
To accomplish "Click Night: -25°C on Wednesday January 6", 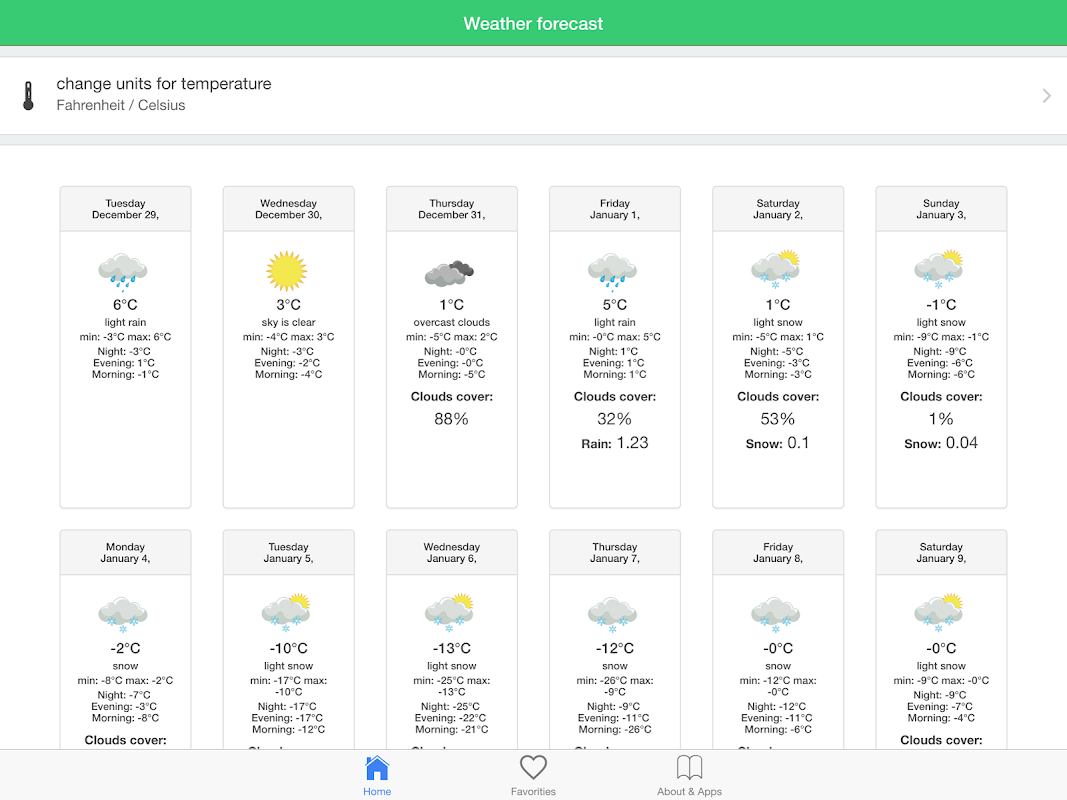I will point(450,707).
